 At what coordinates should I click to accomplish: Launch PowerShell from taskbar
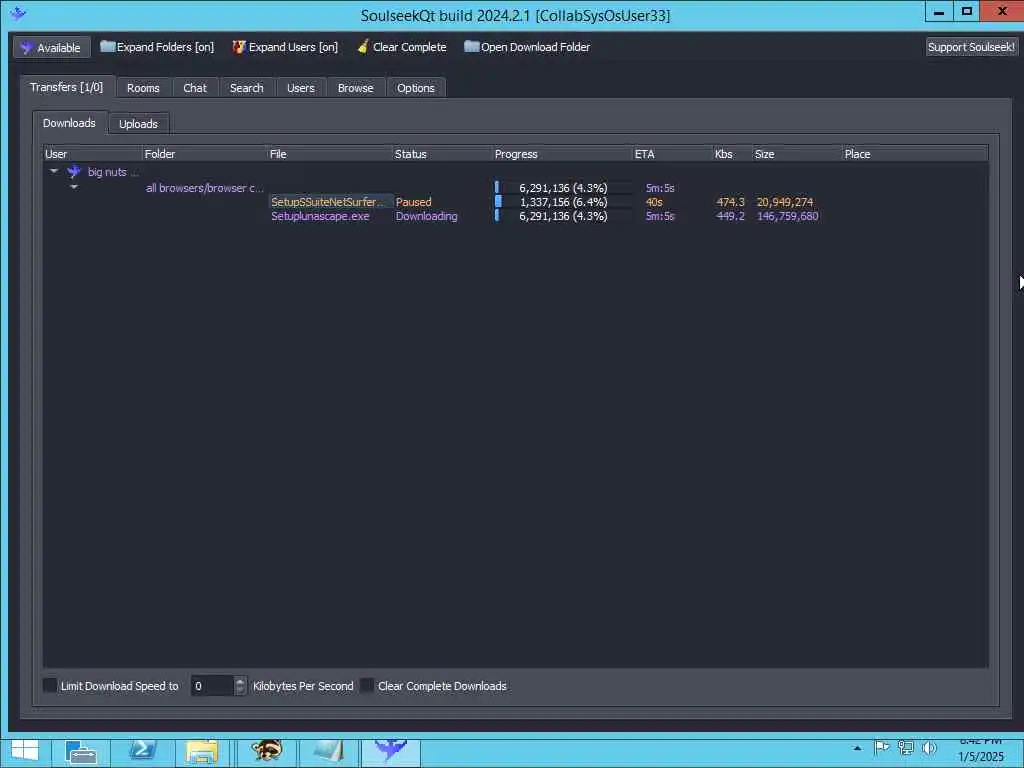(x=142, y=751)
